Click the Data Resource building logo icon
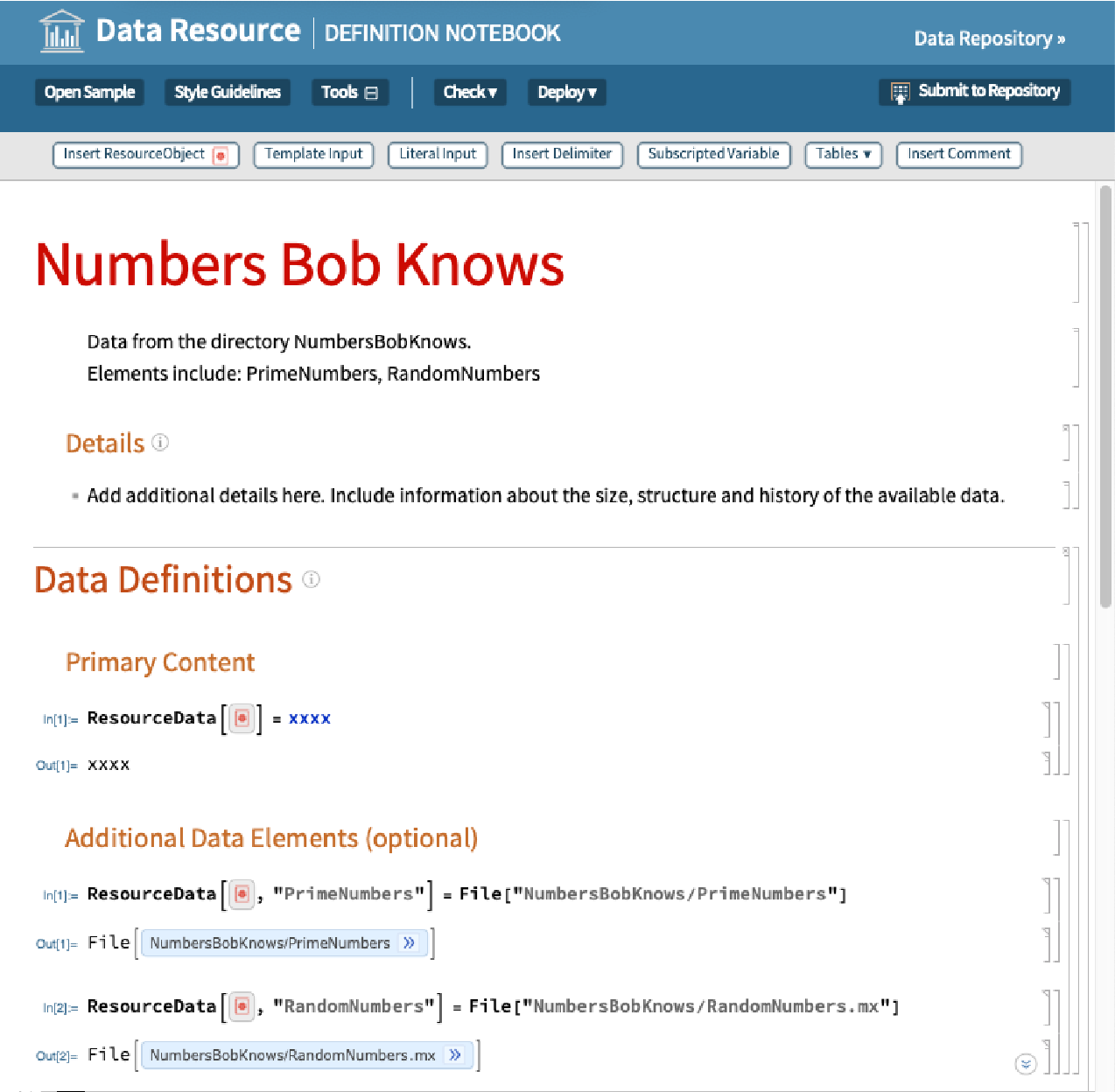This screenshot has width=1115, height=1092. coord(62,31)
